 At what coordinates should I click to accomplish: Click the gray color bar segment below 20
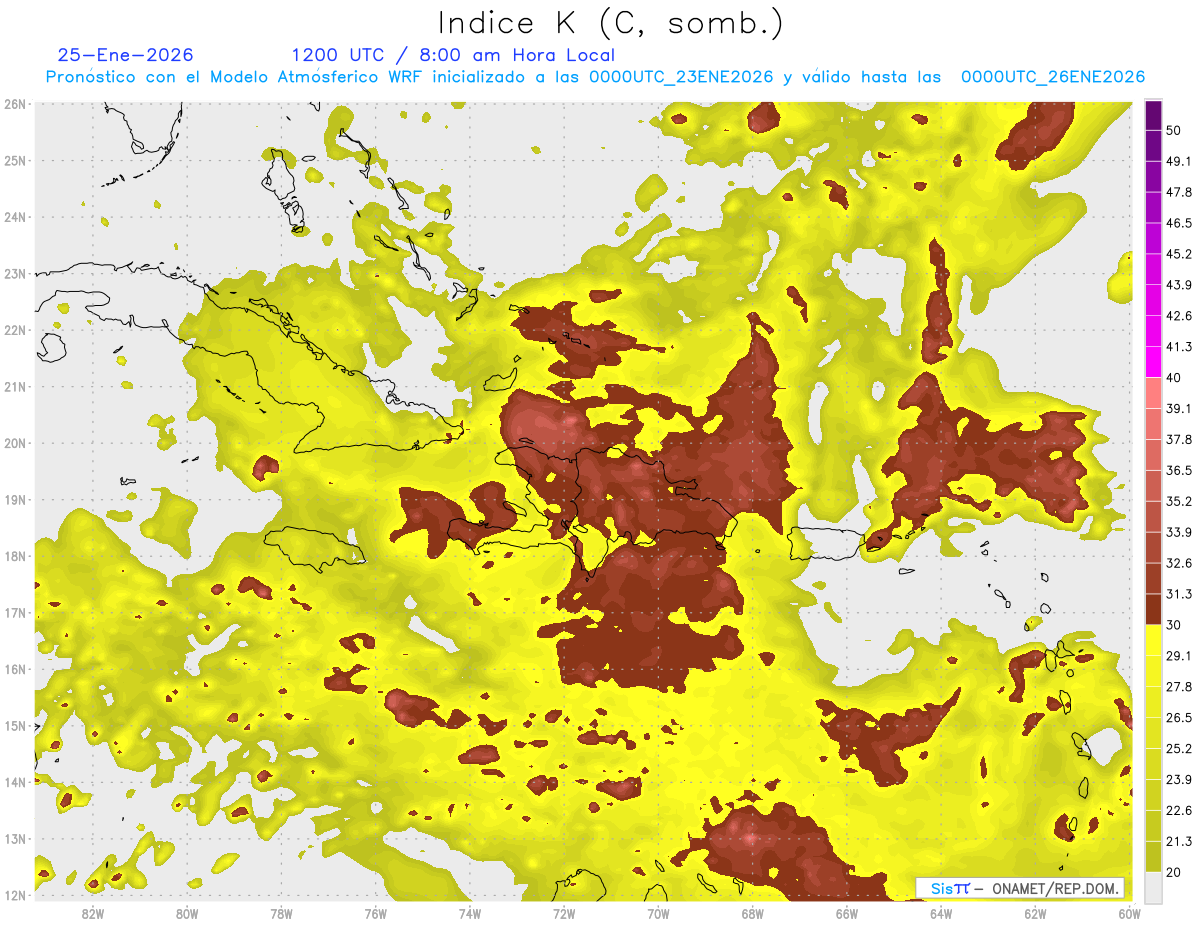pyautogui.click(x=1153, y=887)
